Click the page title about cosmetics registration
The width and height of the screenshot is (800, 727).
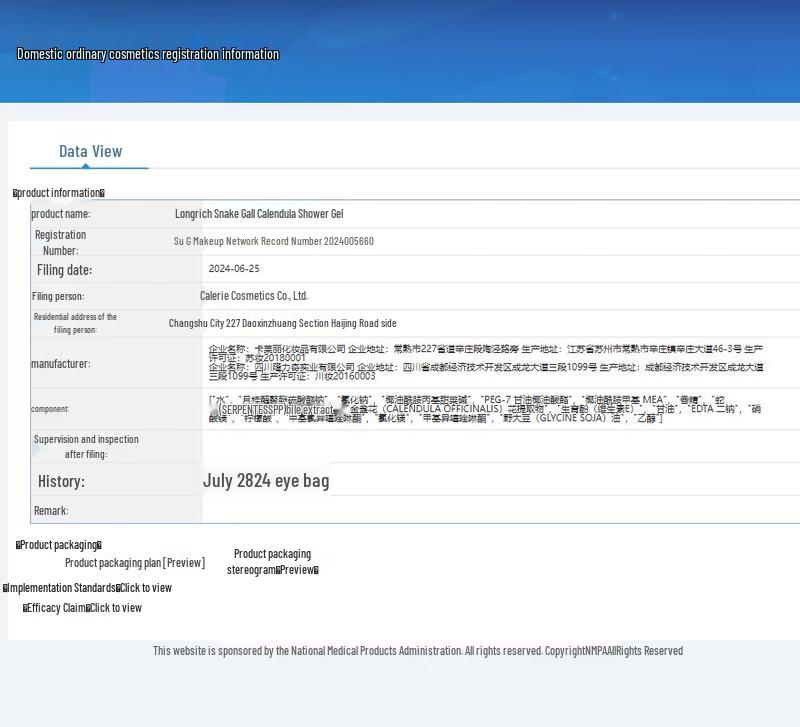(x=148, y=54)
